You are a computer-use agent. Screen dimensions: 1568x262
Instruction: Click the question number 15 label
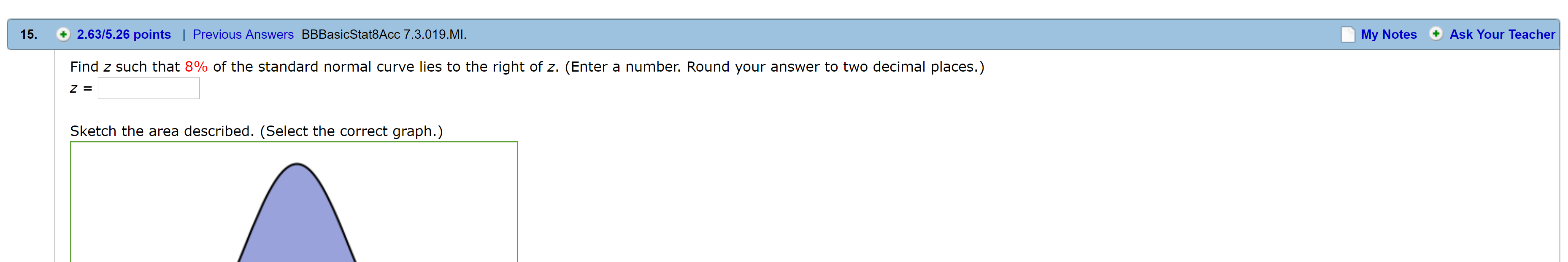[29, 35]
